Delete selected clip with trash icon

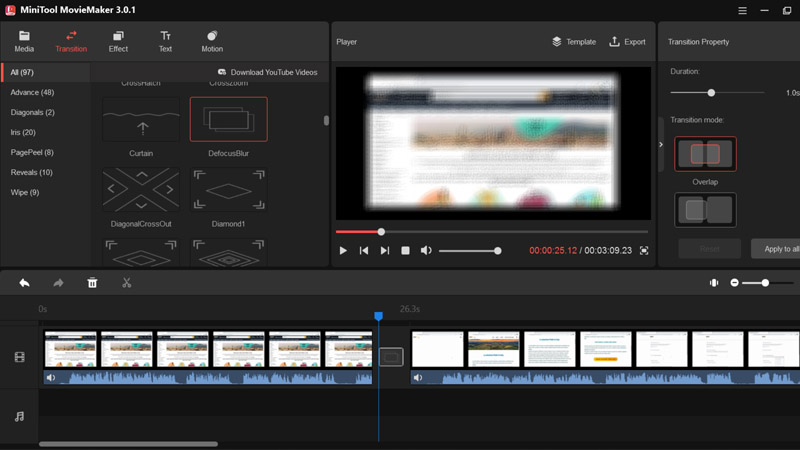[x=92, y=283]
